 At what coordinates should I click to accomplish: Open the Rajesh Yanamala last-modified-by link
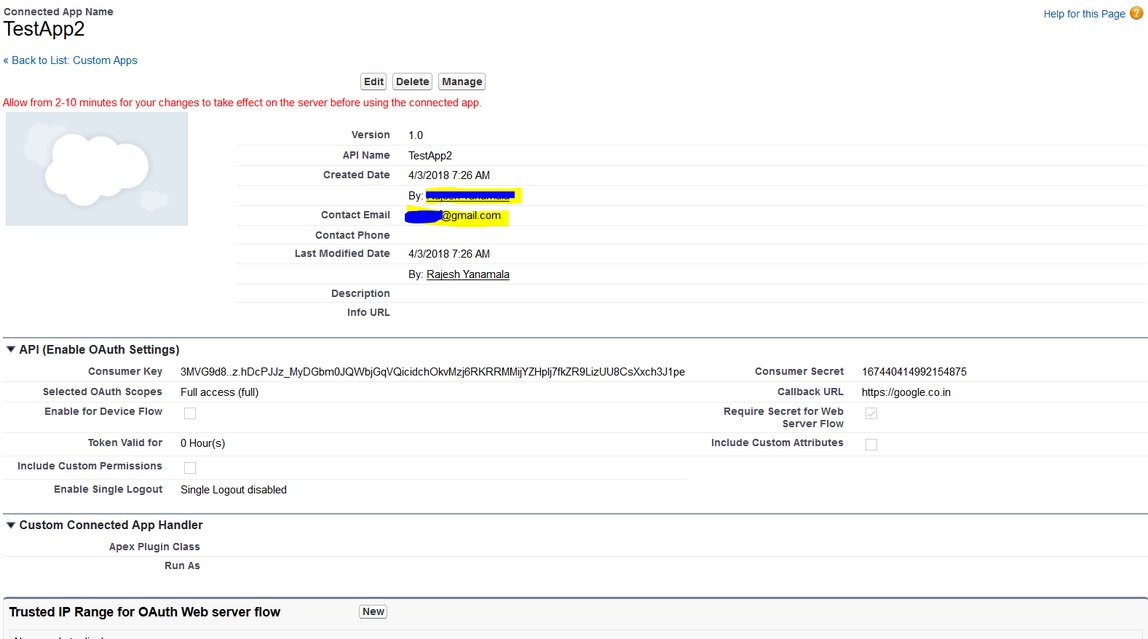[468, 274]
